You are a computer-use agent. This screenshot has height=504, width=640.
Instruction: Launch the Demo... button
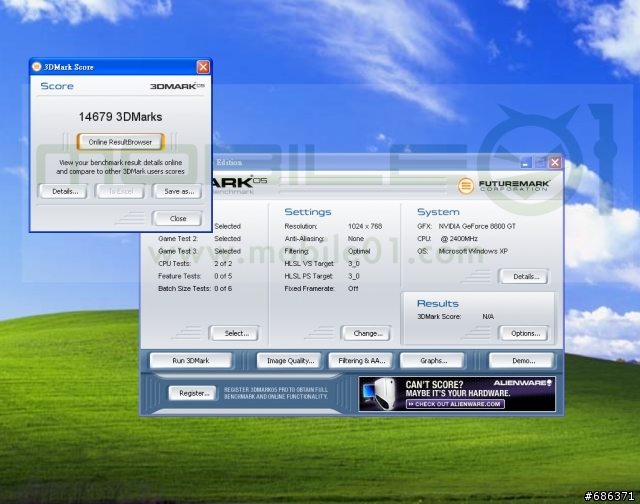(x=522, y=361)
